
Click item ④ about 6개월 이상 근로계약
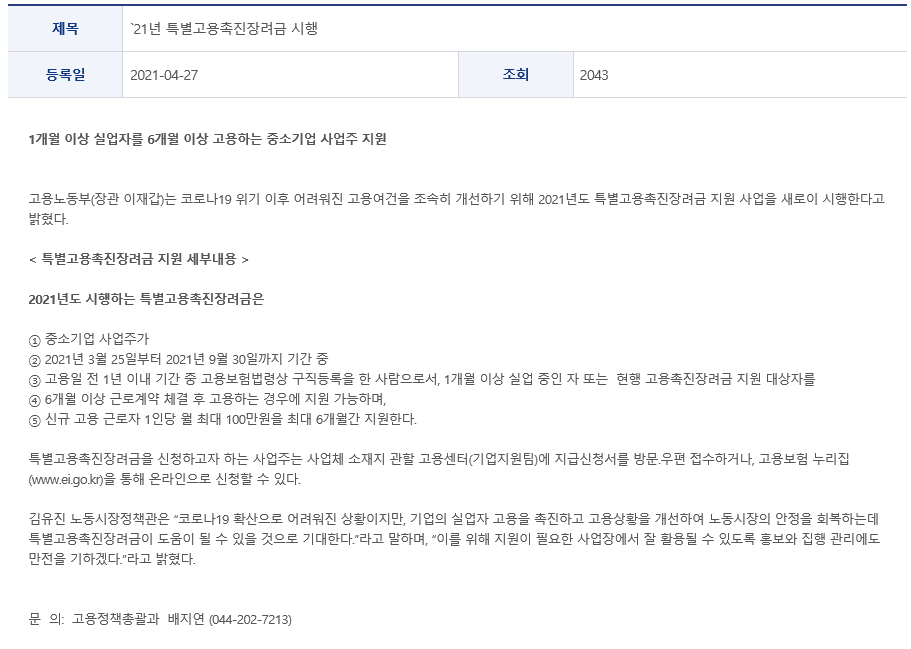tap(207, 399)
